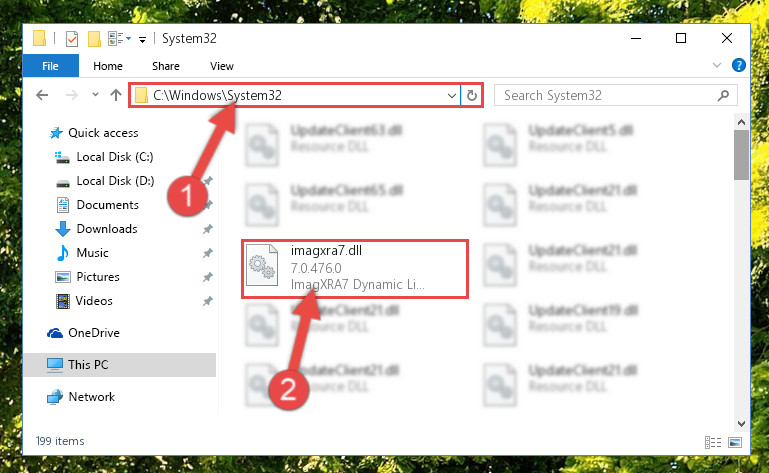Open recent locations dropdown arrow
The image size is (769, 473).
[95, 95]
